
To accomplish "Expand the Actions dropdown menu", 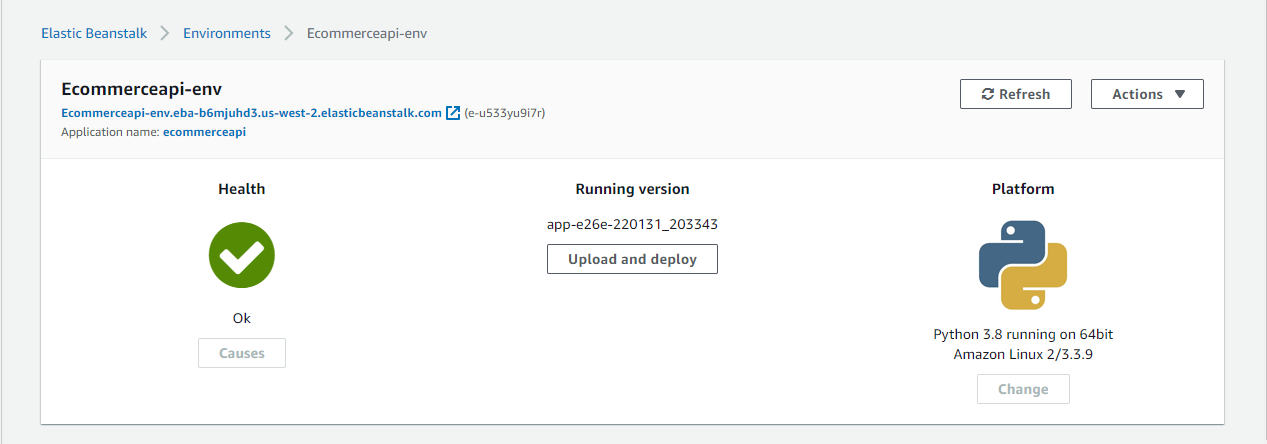I will [1147, 94].
